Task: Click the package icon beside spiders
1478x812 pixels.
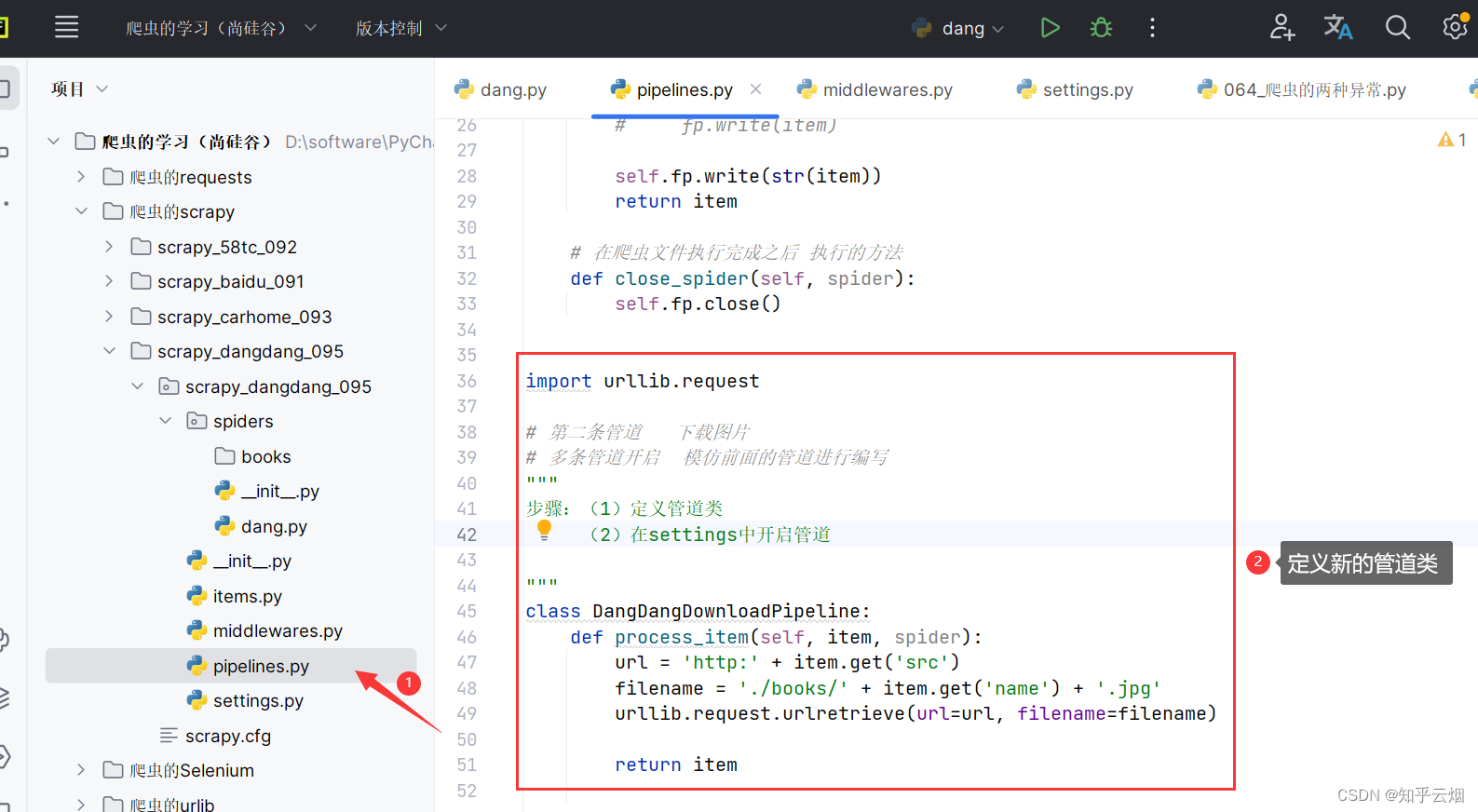Action: tap(197, 421)
